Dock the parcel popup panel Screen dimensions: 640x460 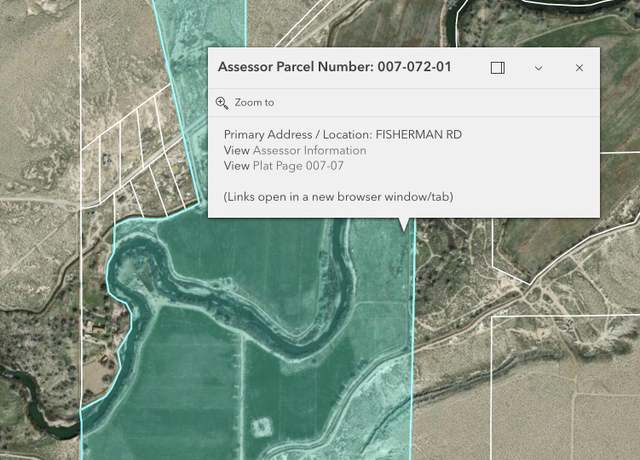pyautogui.click(x=498, y=68)
